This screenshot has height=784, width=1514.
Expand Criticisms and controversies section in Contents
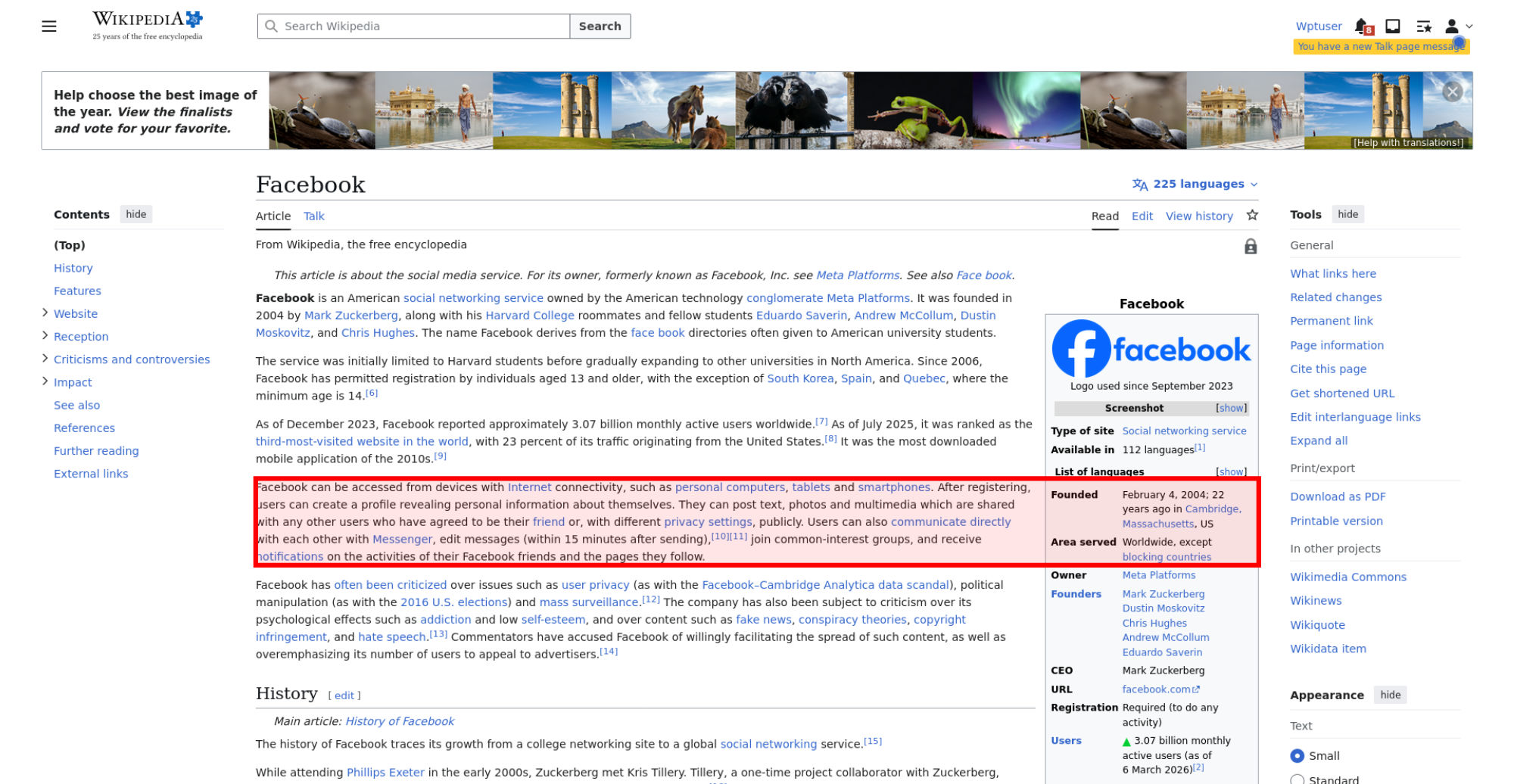pyautogui.click(x=45, y=359)
